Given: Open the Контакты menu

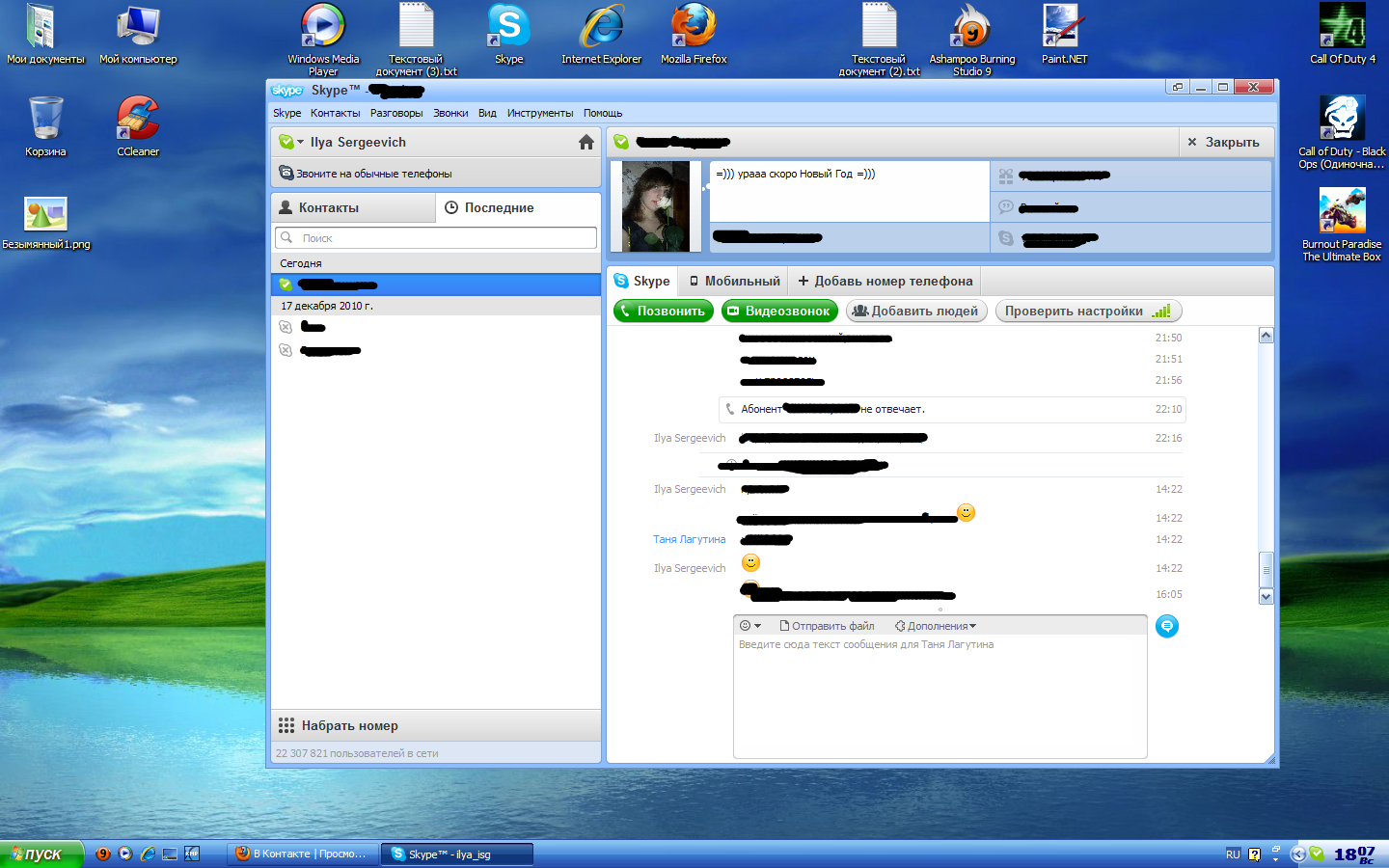Looking at the screenshot, I should point(335,113).
